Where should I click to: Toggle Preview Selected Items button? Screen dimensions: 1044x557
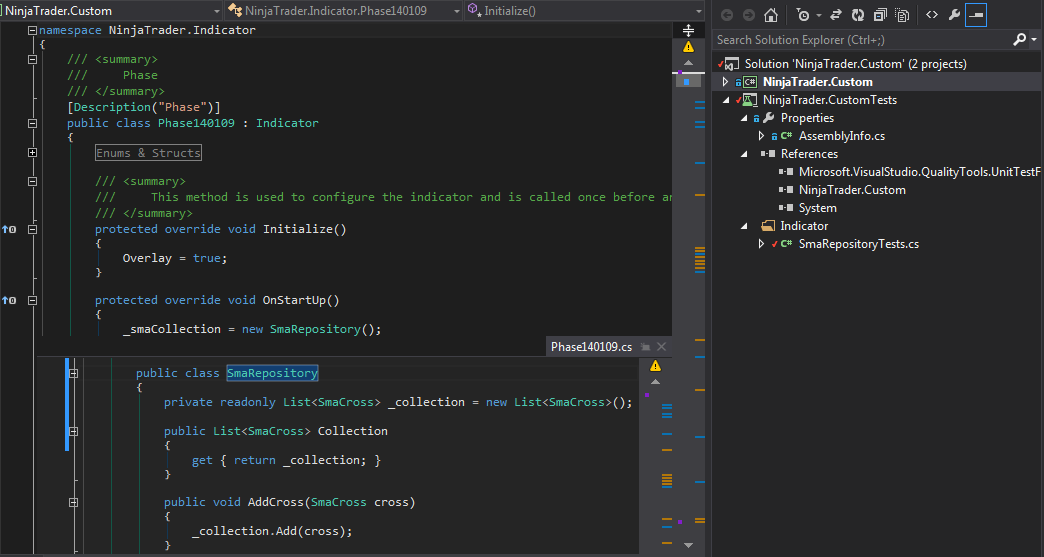[x=976, y=15]
